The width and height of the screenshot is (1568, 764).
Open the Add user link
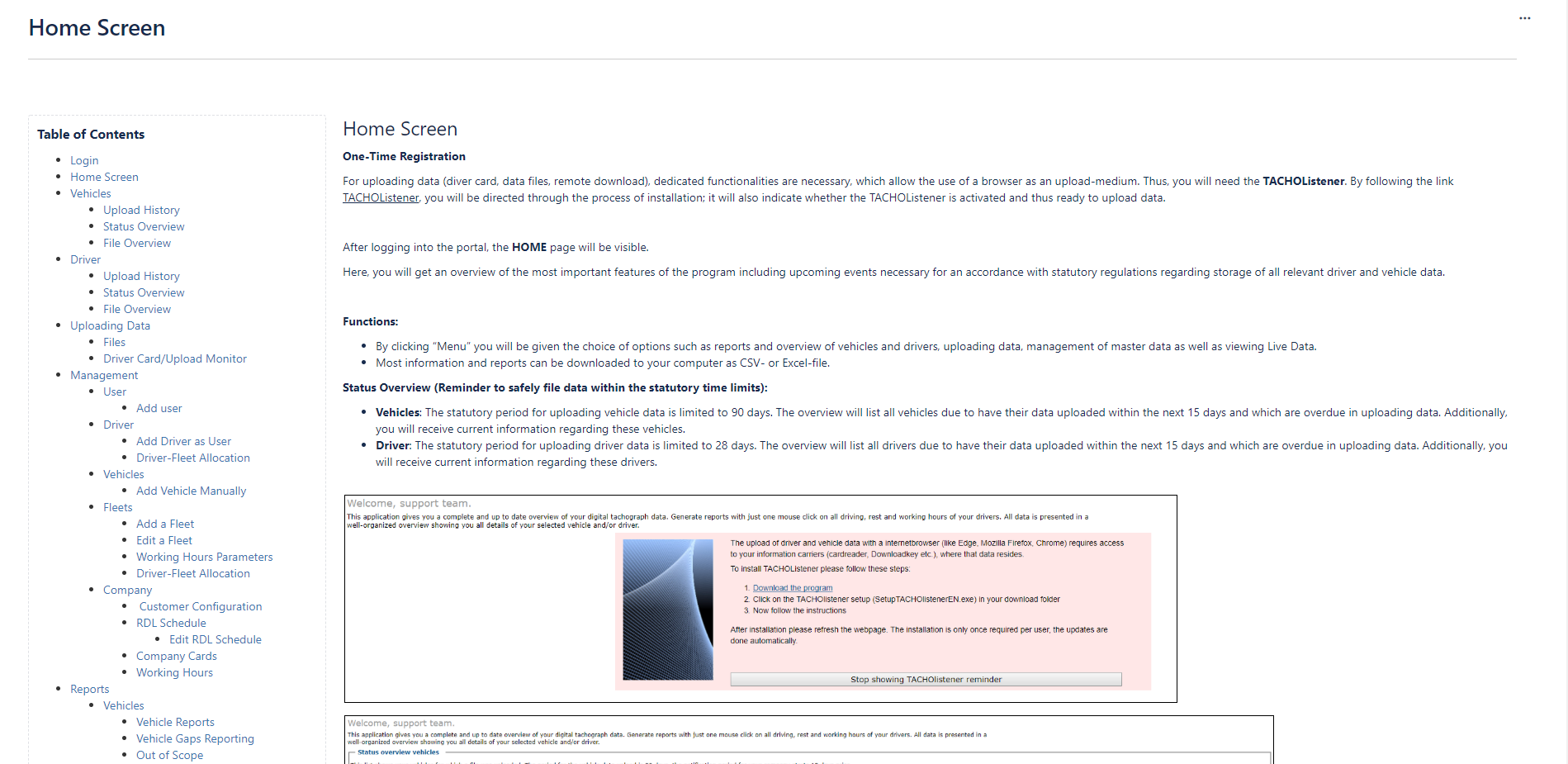pos(159,408)
